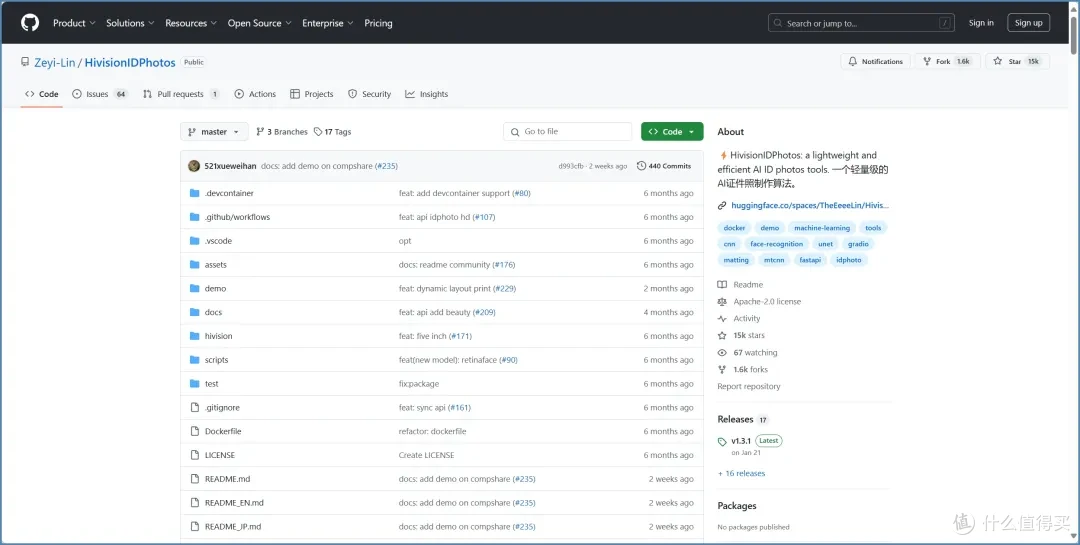Click the face-recognition topic tag
The height and width of the screenshot is (545, 1080).
point(776,244)
